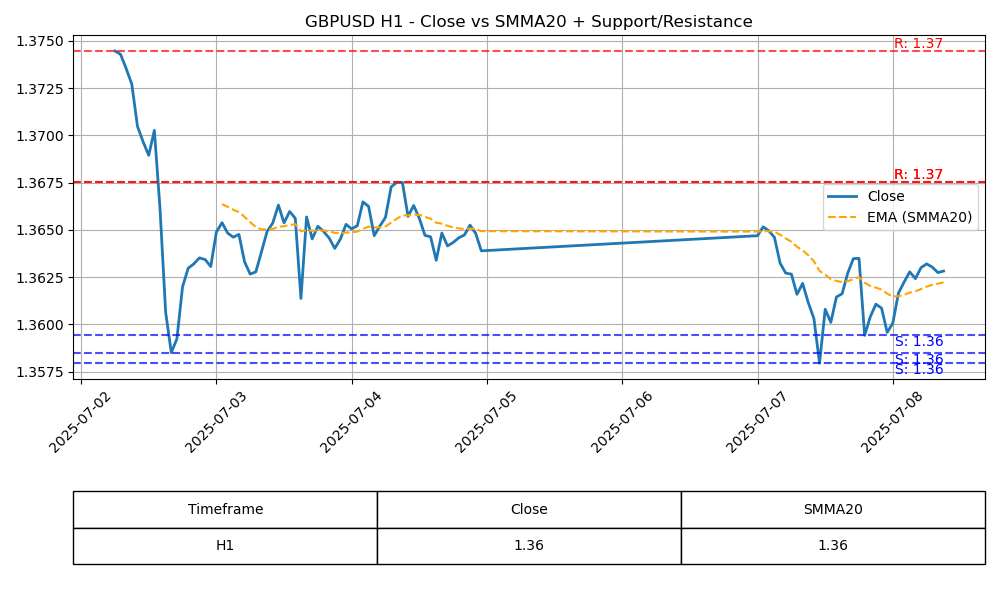The image size is (1000, 600).
Task: Select the 1.36 value under the SMMA20 column
Action: tap(833, 546)
